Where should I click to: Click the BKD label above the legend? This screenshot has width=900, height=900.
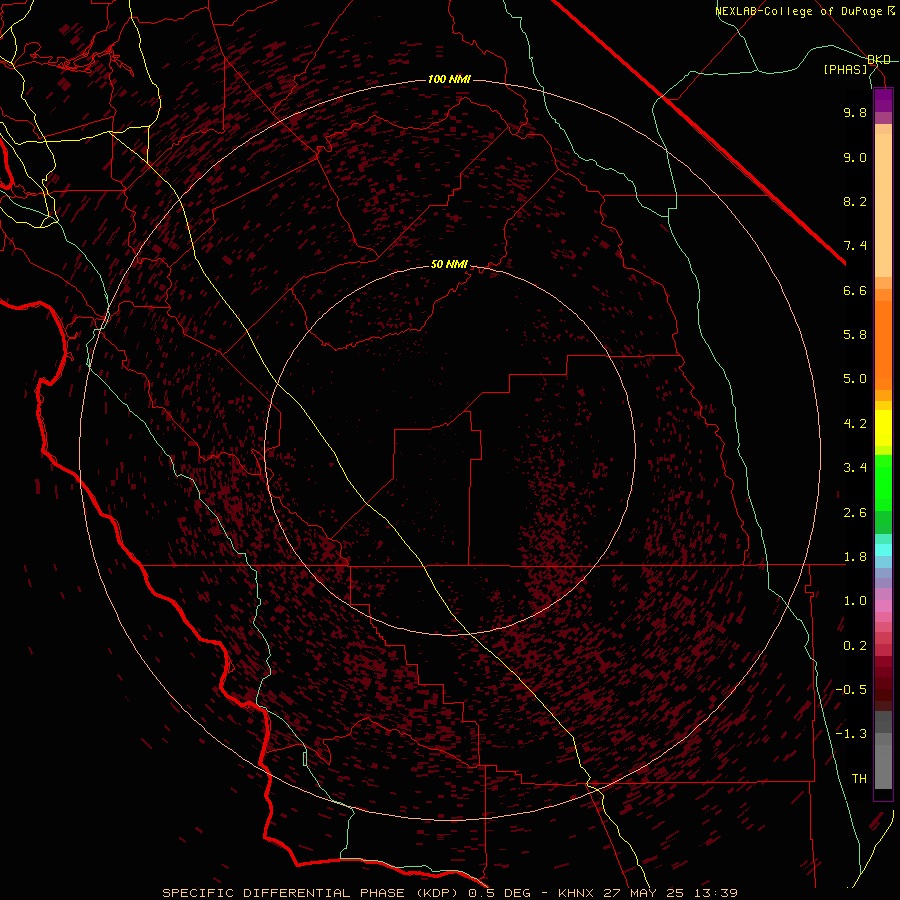coord(879,60)
